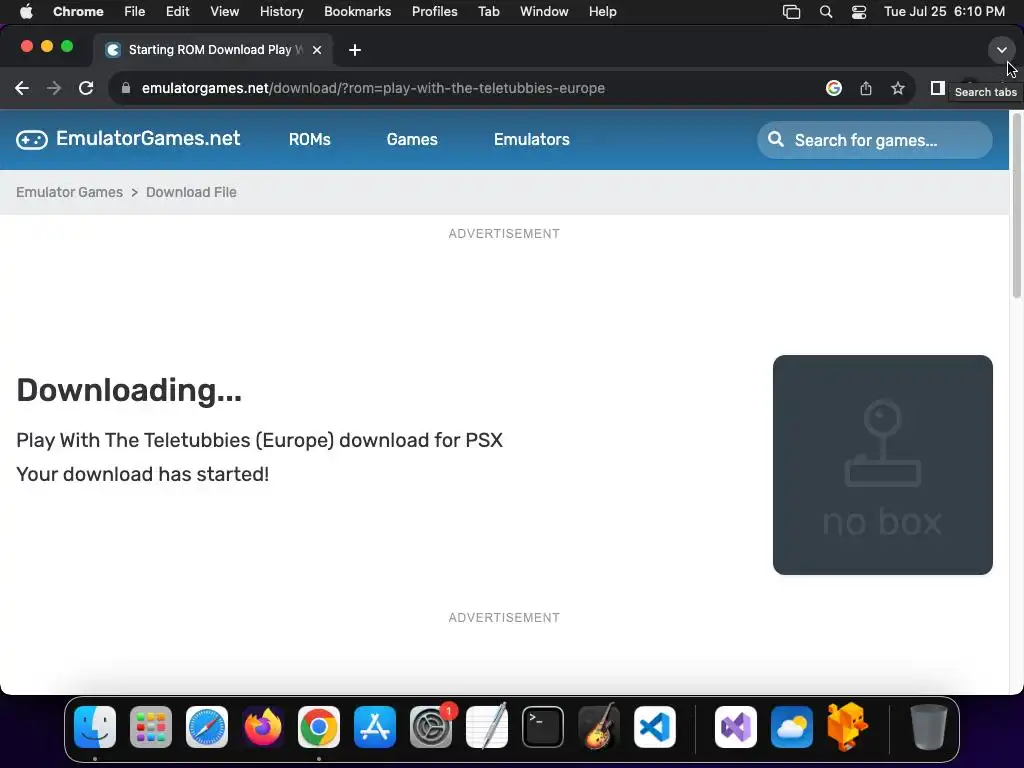Launch Firefox from the dock
This screenshot has width=1024, height=768.
click(x=263, y=727)
